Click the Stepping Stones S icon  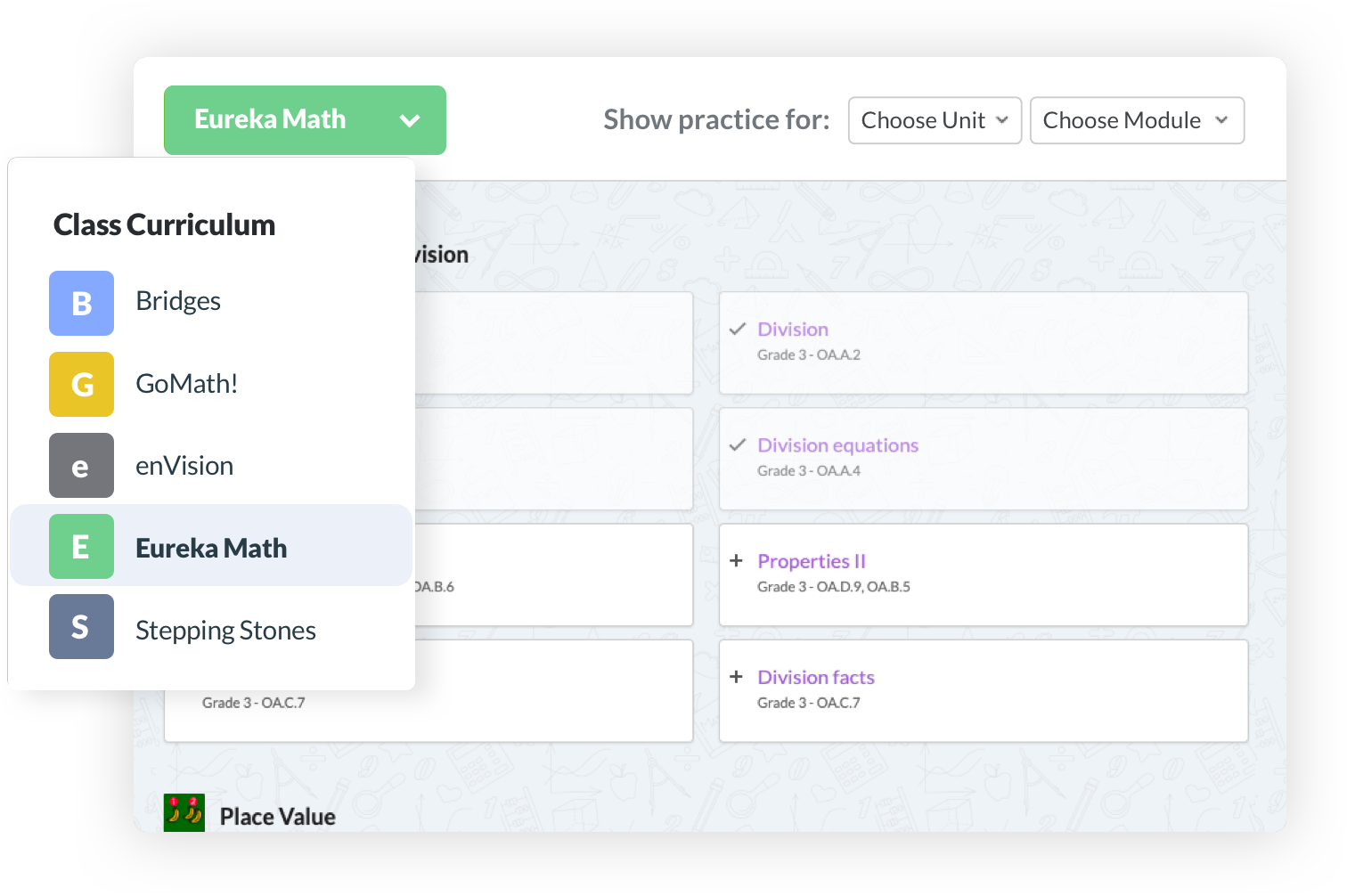81,627
